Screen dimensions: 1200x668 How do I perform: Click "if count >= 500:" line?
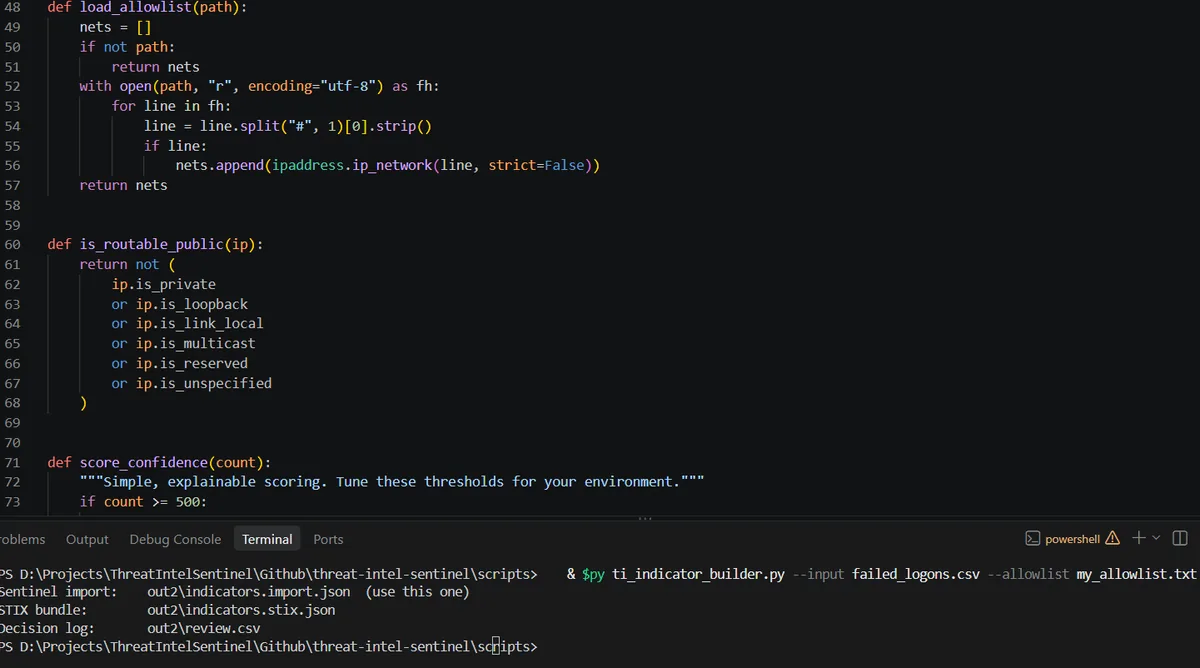coord(143,502)
